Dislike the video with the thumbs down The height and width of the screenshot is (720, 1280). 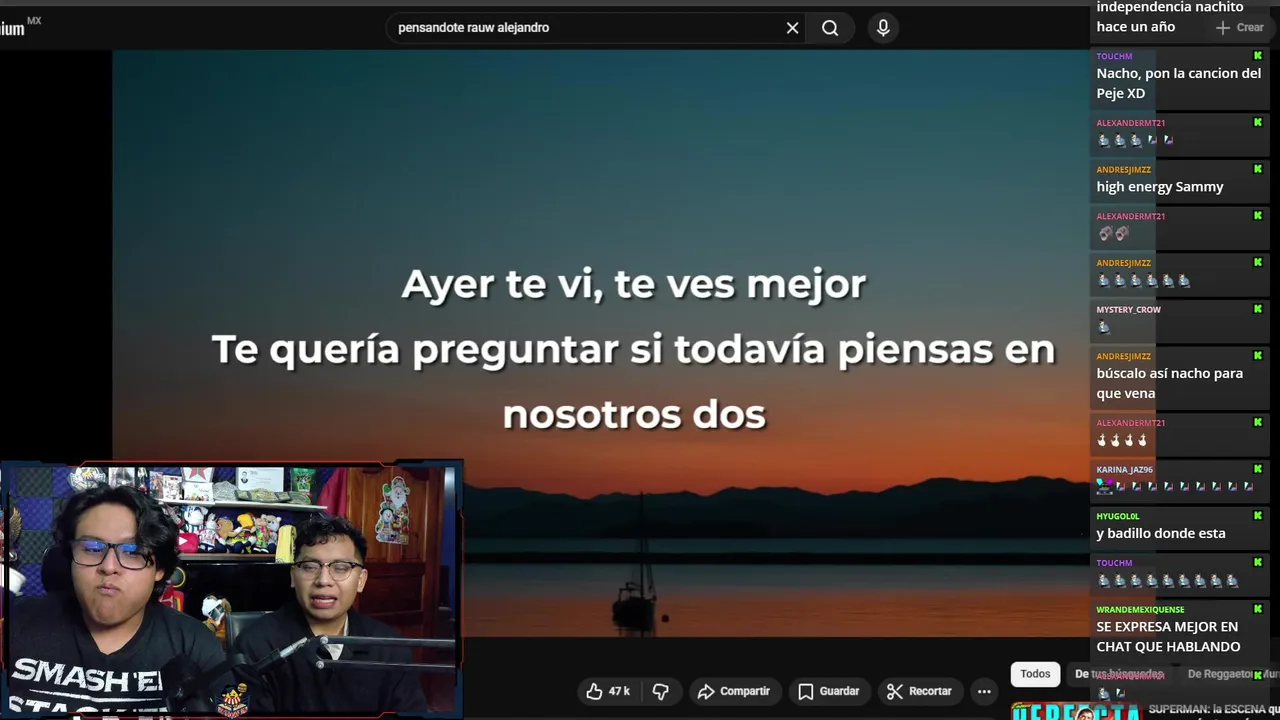coord(660,691)
